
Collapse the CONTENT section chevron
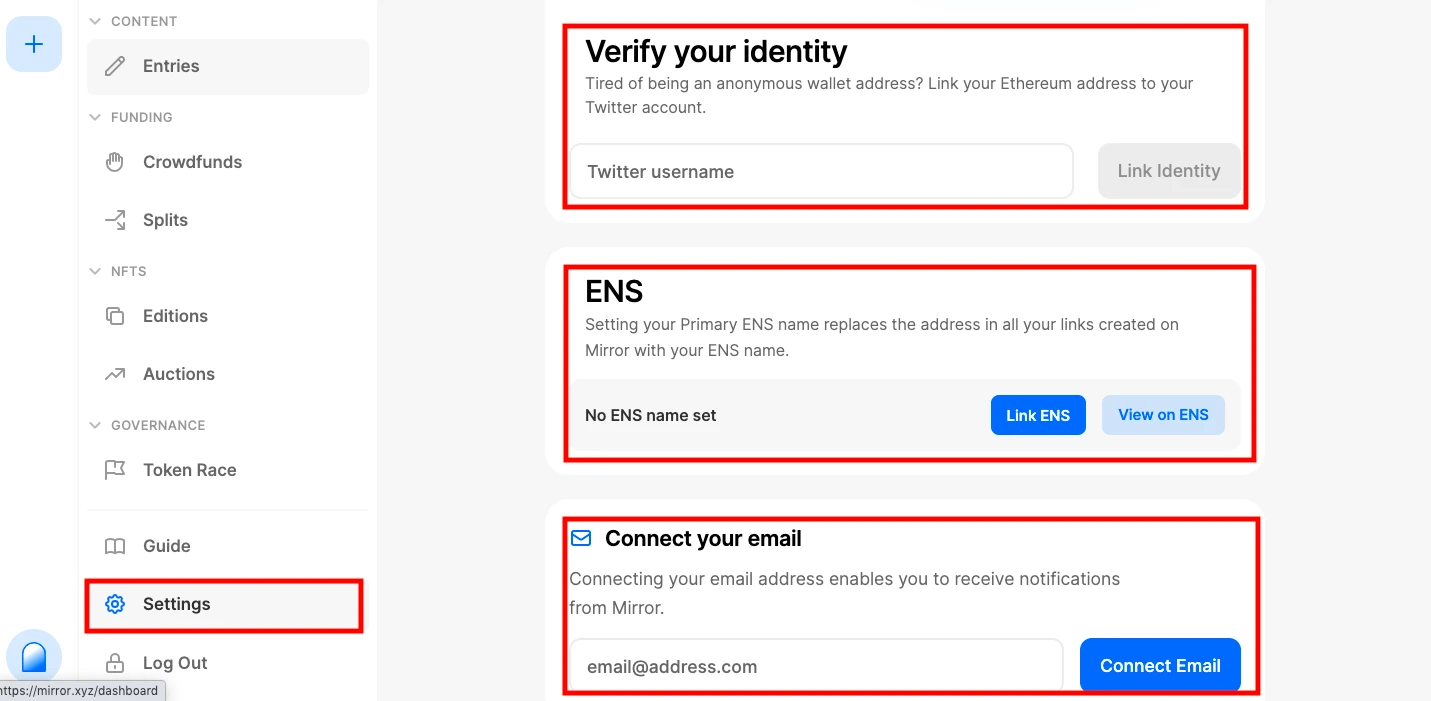click(x=95, y=21)
